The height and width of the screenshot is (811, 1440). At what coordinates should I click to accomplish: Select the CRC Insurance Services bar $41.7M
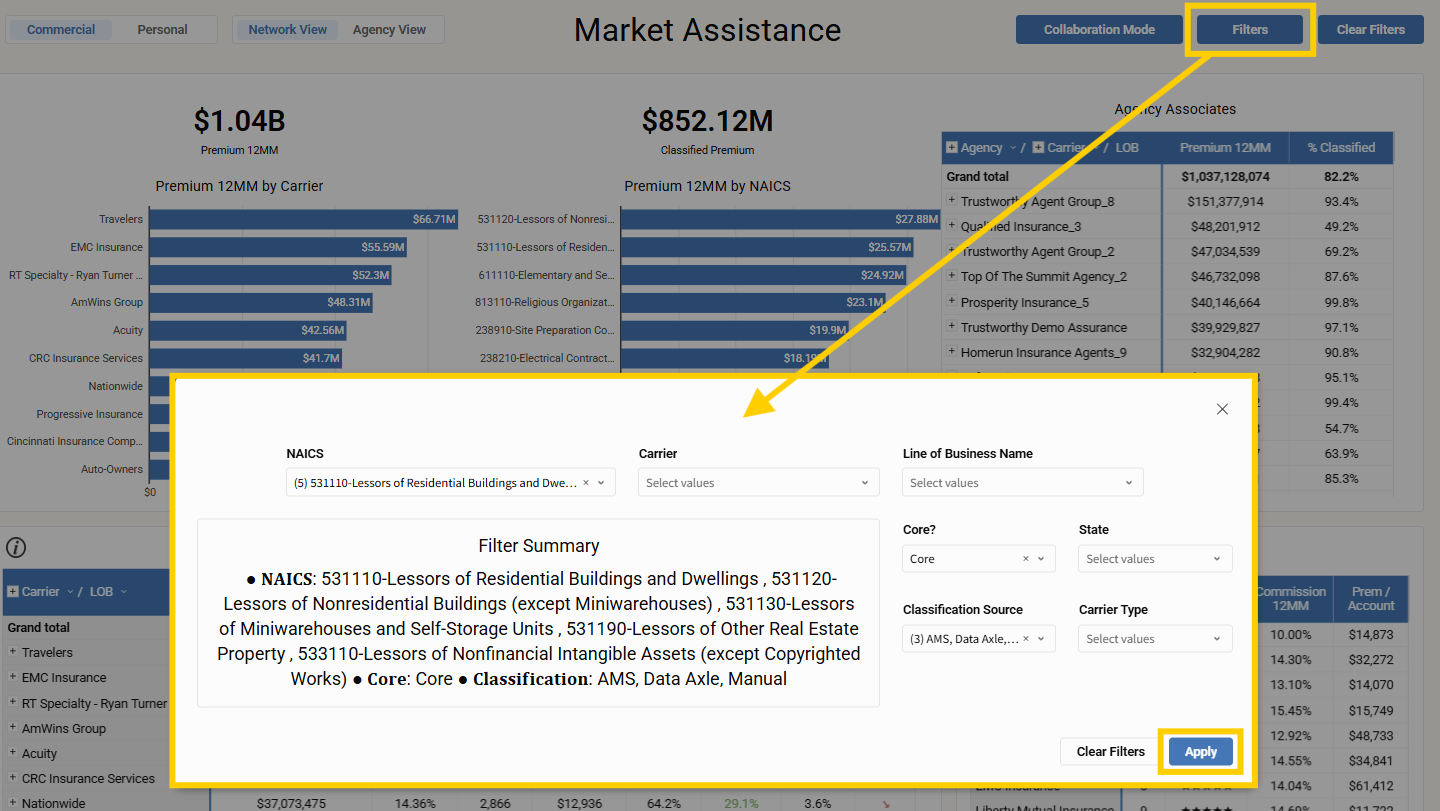[x=246, y=358]
